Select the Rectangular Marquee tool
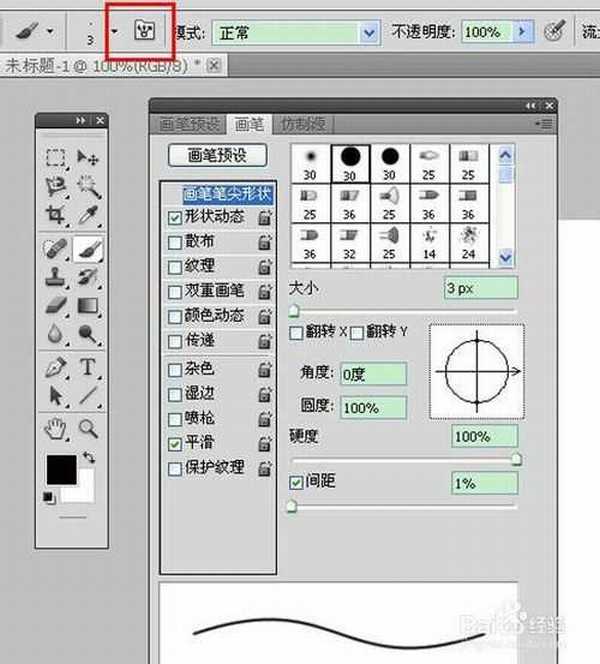 click(x=55, y=158)
